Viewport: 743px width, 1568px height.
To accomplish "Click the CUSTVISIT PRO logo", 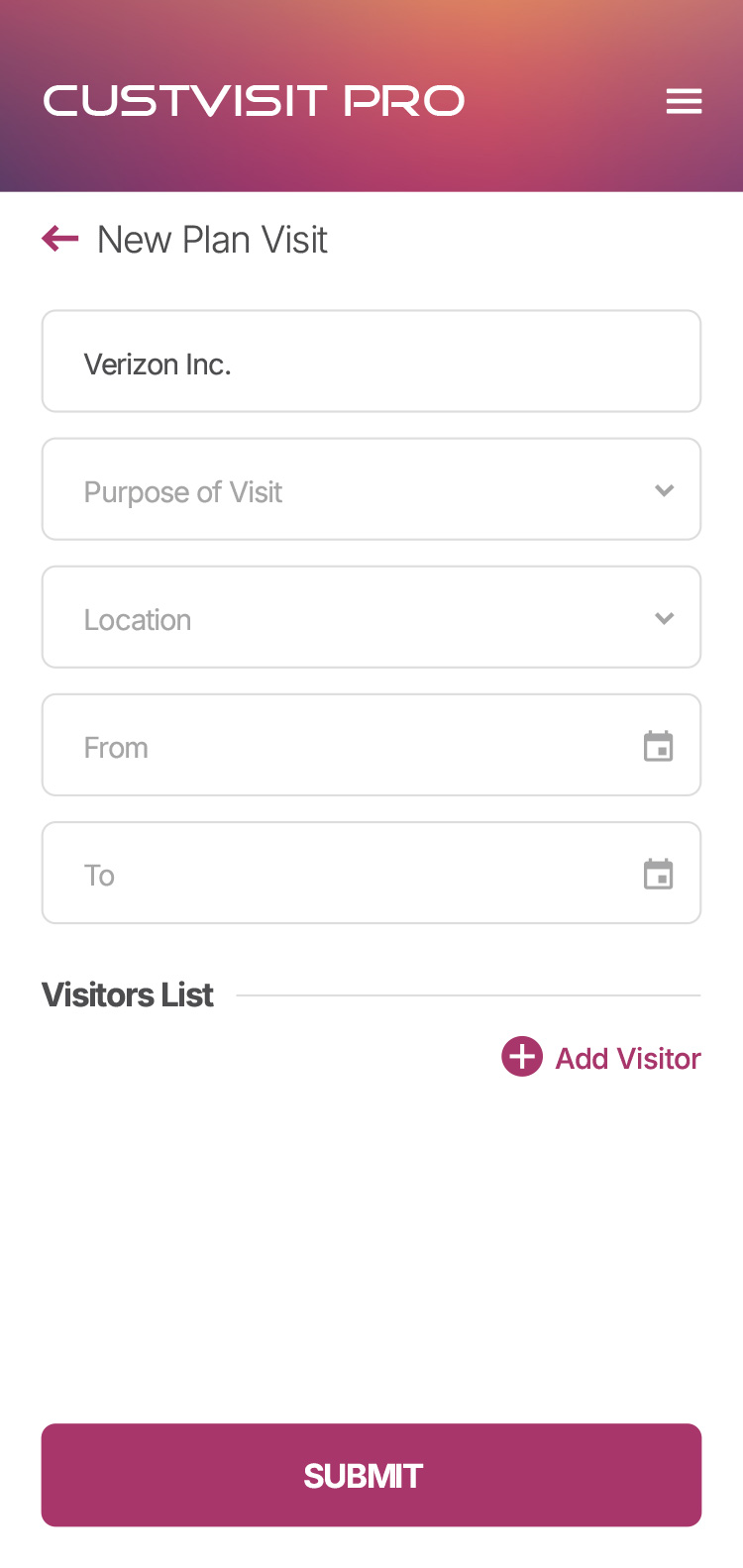I will coord(254,101).
